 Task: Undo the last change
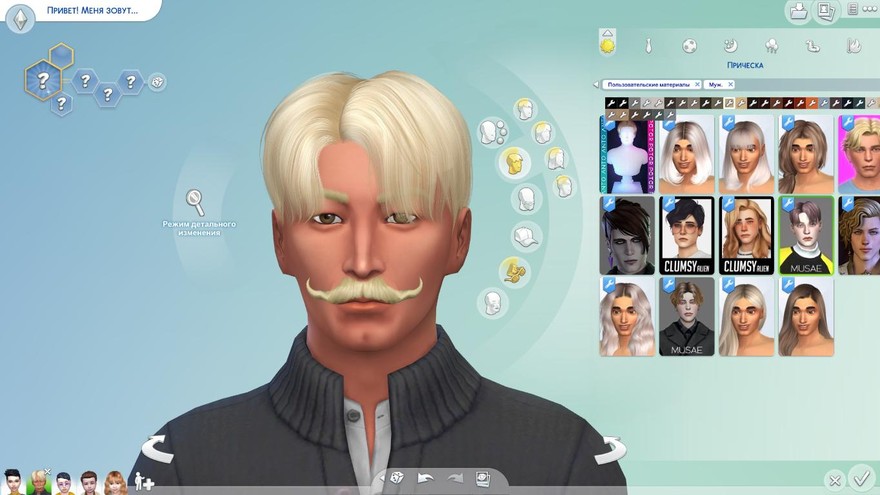[x=425, y=479]
